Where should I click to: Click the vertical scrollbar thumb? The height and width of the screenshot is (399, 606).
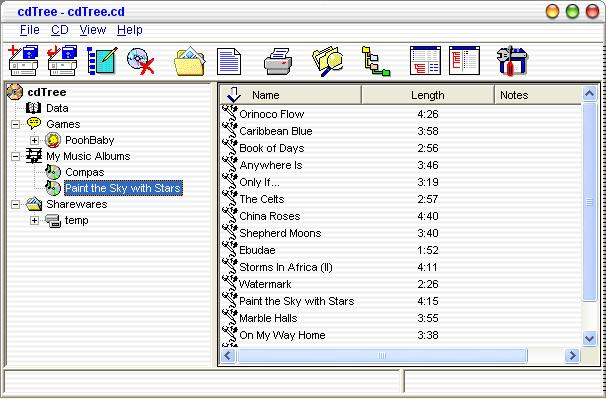[589, 201]
